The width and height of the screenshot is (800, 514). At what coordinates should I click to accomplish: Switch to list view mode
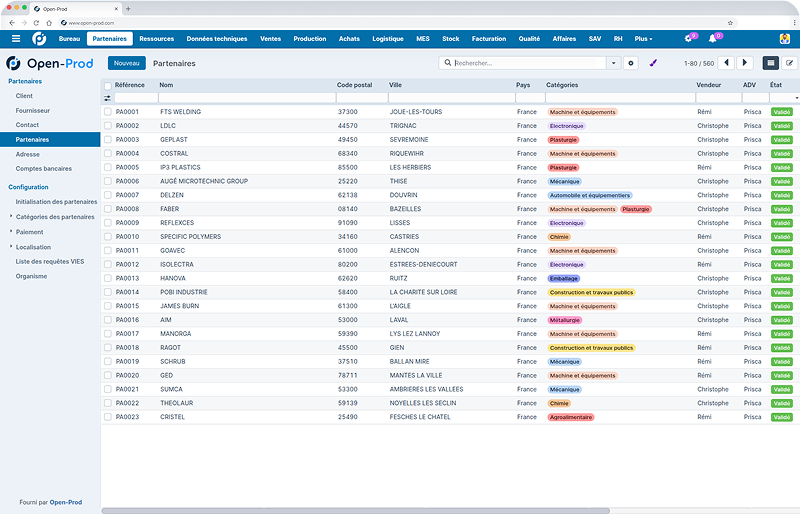(770, 63)
